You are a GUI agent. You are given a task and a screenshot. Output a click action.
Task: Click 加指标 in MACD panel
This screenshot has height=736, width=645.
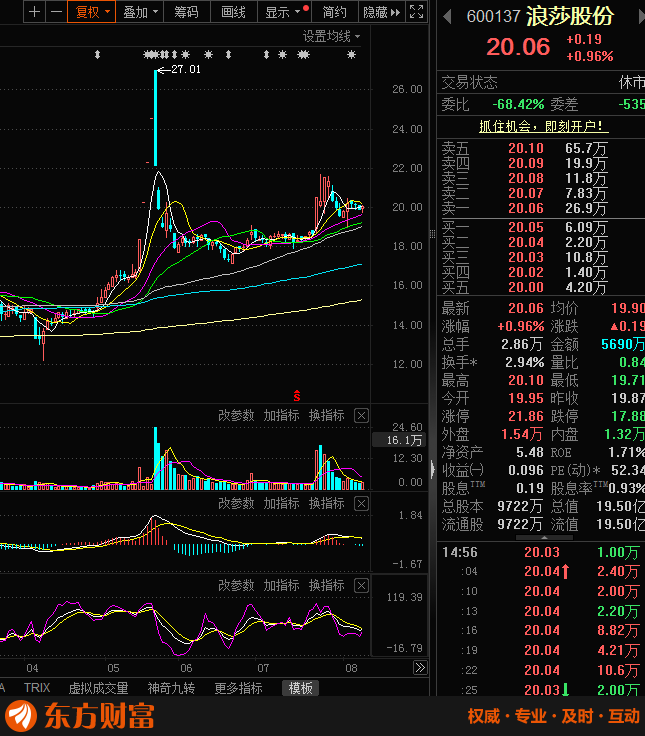coord(281,503)
